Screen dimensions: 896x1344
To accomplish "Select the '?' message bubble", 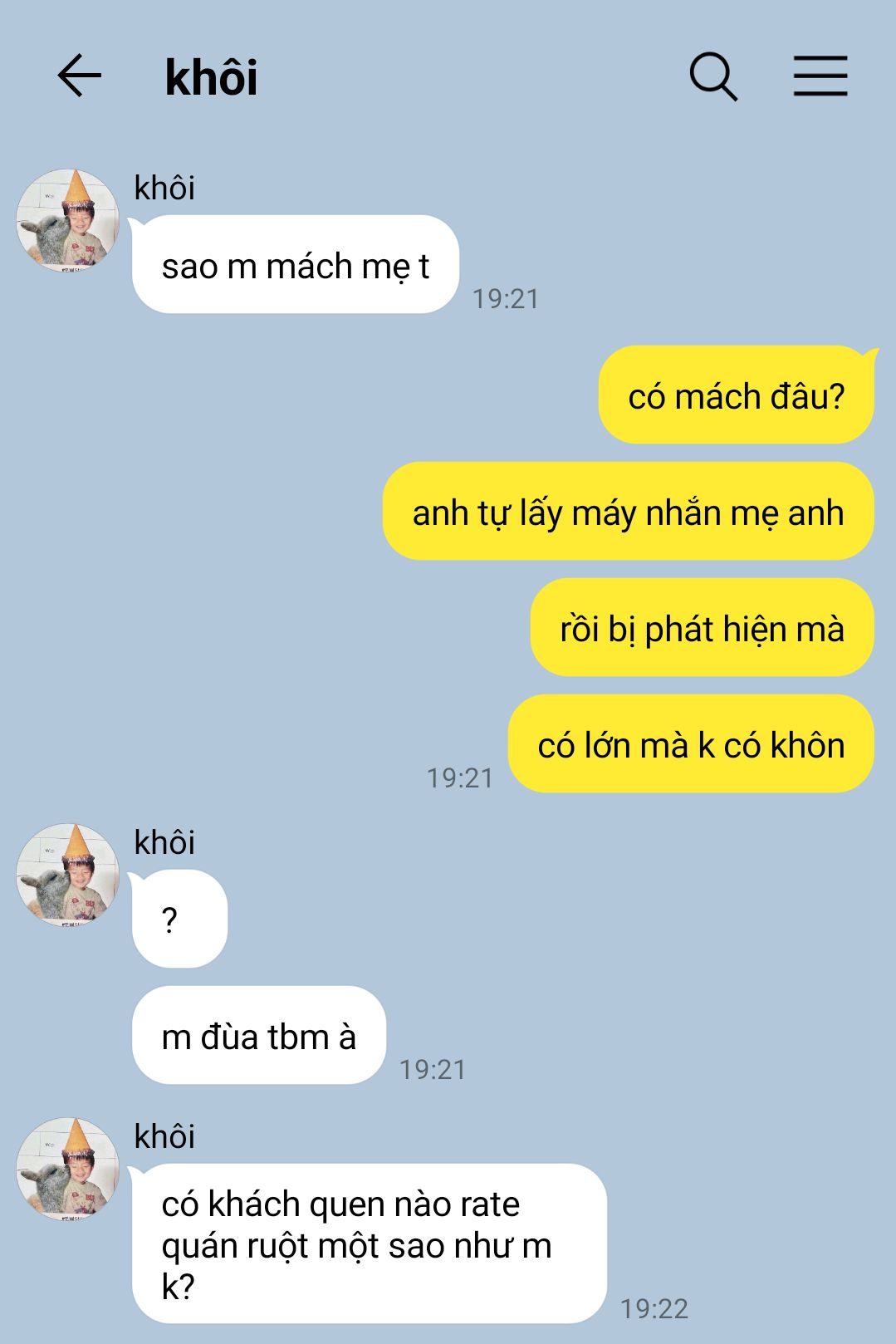I will coord(179,920).
